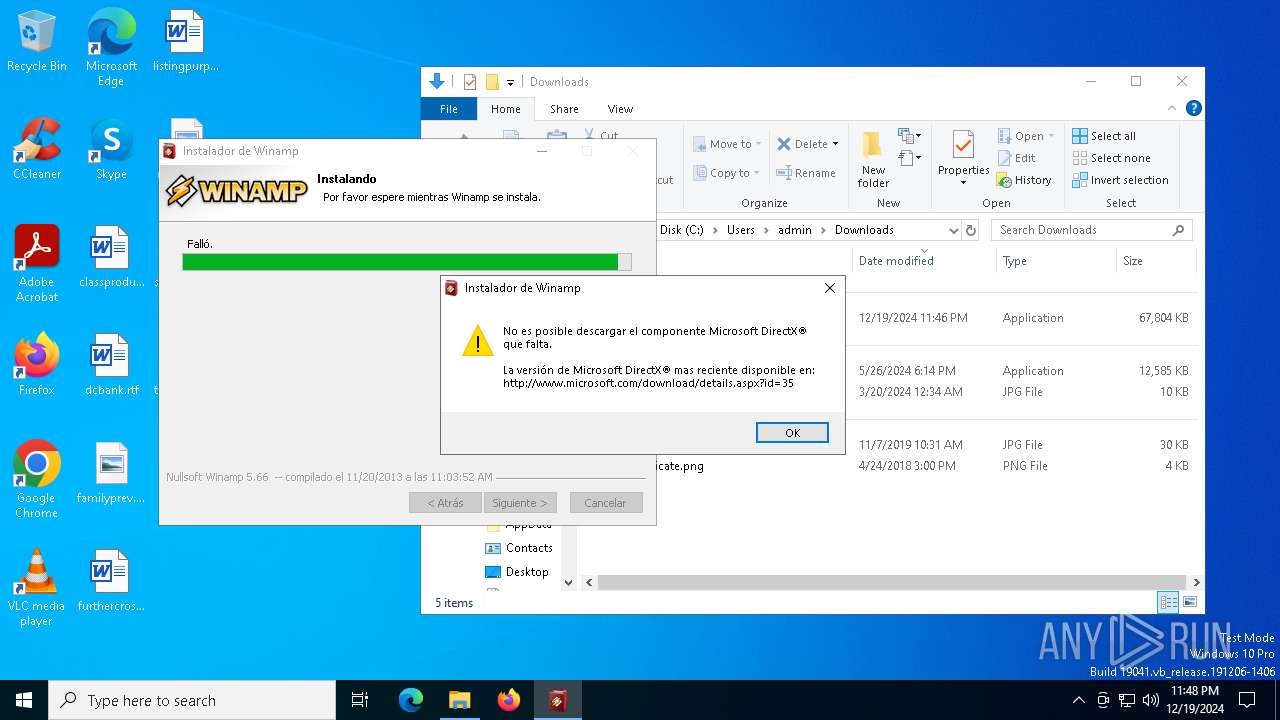Open CCleaner desktop icon
Image resolution: width=1280 pixels, height=720 pixels.
pyautogui.click(x=37, y=150)
